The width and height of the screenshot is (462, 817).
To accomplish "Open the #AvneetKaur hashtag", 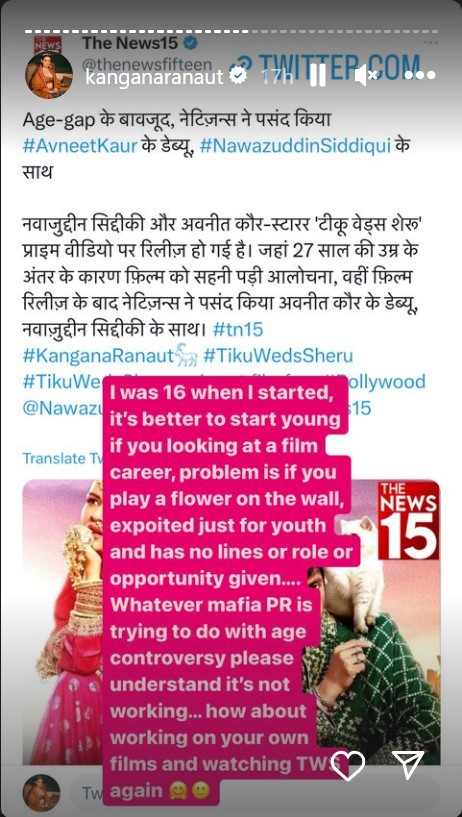I will point(80,145).
